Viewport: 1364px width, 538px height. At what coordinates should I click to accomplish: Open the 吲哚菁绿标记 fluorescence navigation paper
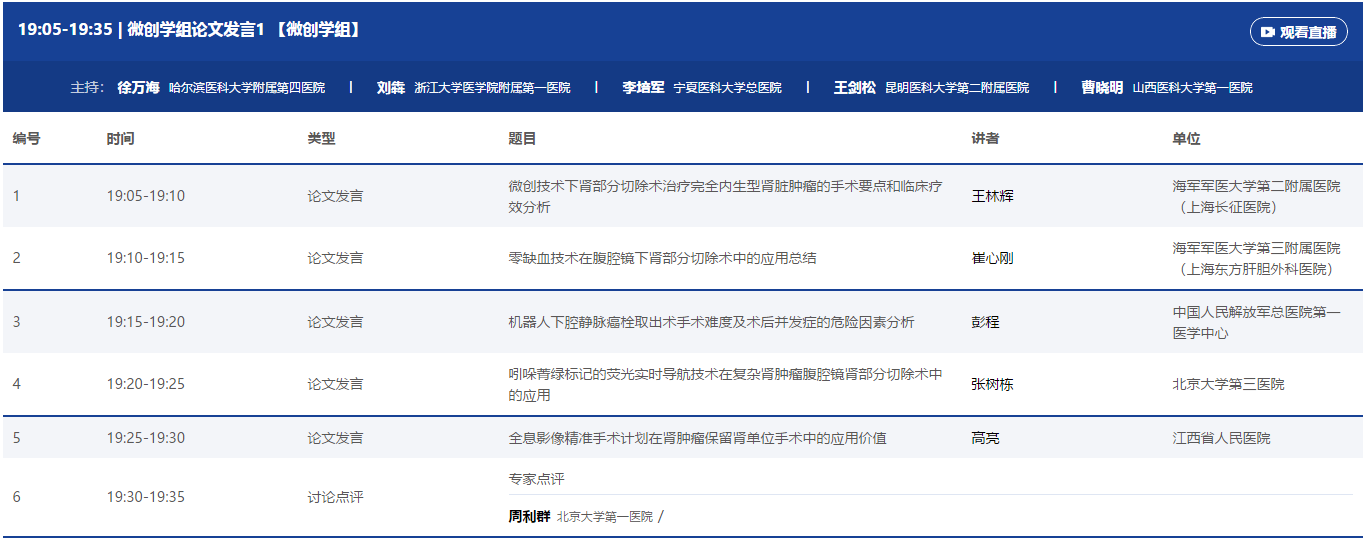point(725,384)
